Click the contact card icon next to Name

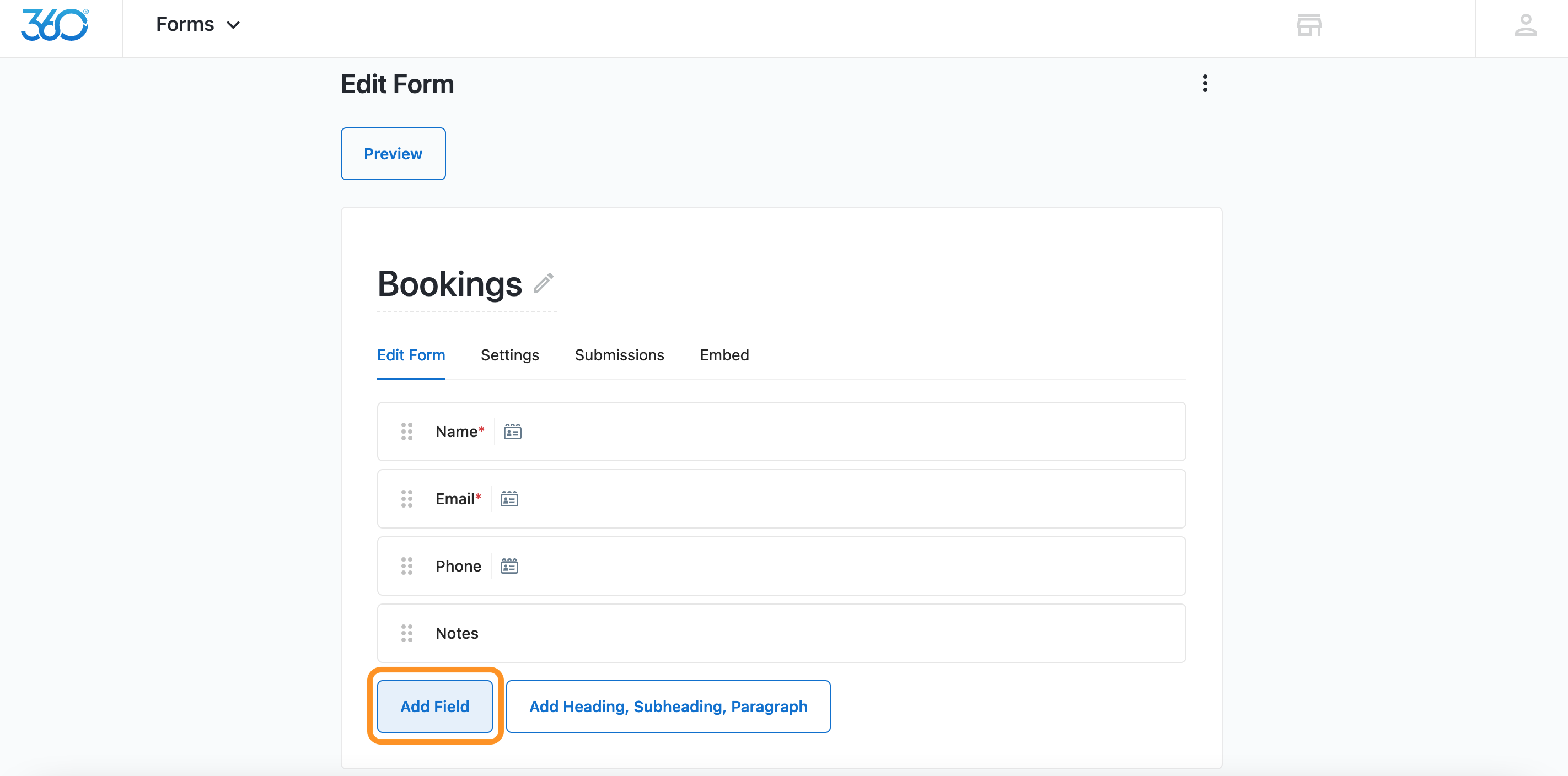tap(513, 432)
